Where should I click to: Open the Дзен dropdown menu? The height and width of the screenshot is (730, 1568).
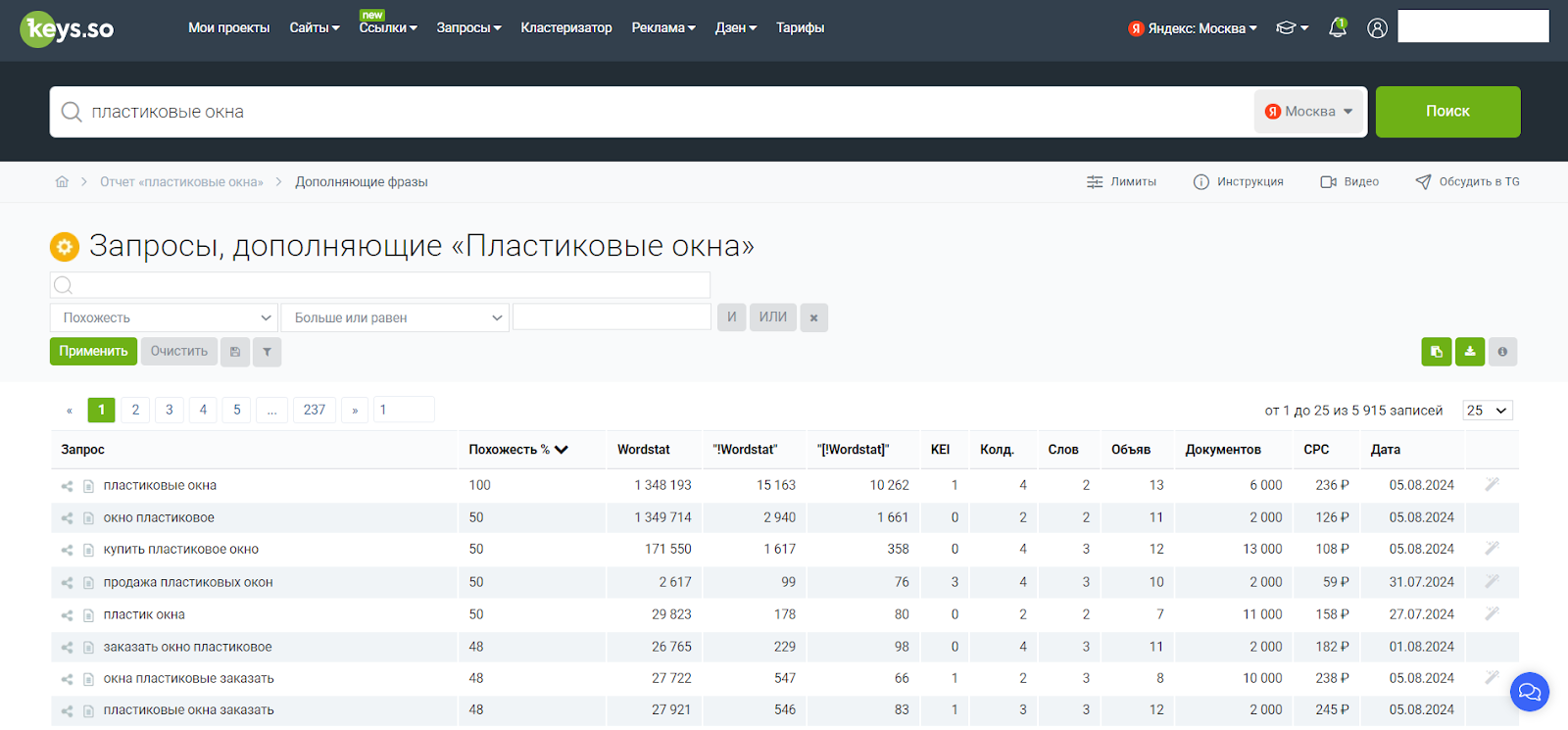point(736,27)
